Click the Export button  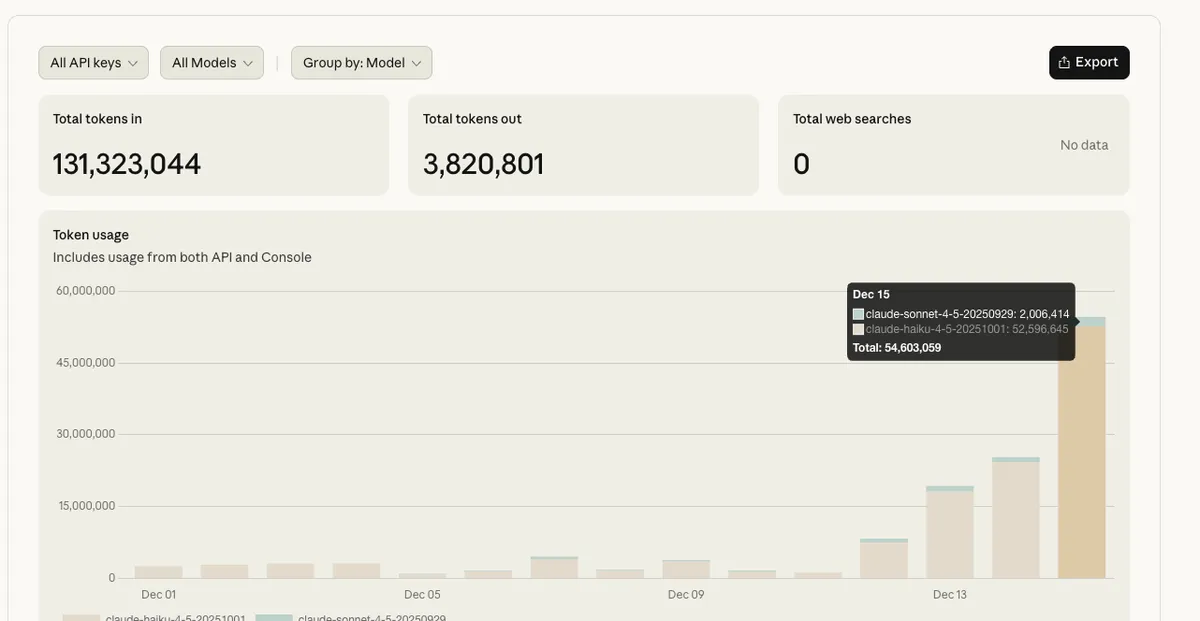coord(1089,60)
